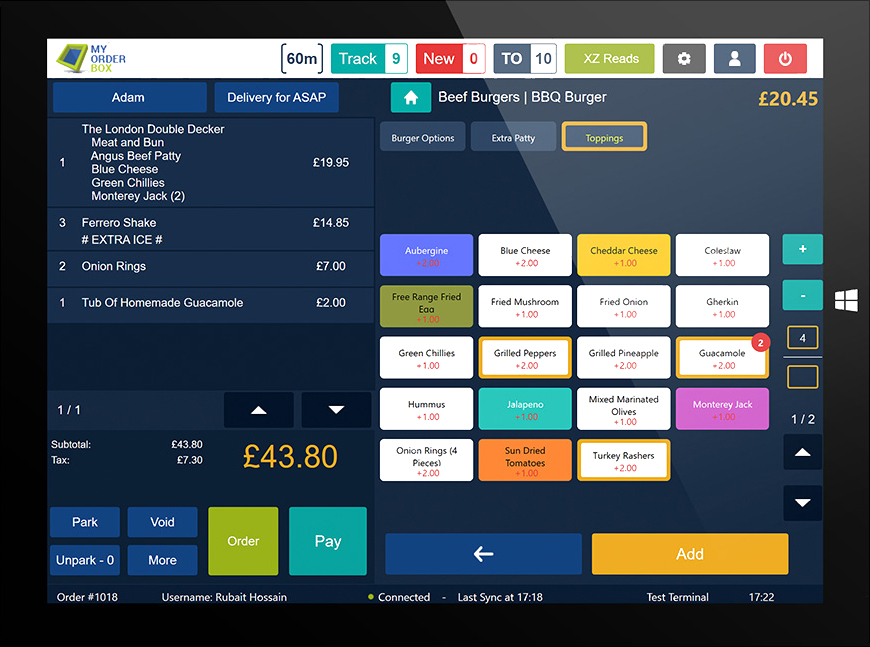
Task: Select Tub Of Homemade Guacamole order line
Action: [211, 303]
